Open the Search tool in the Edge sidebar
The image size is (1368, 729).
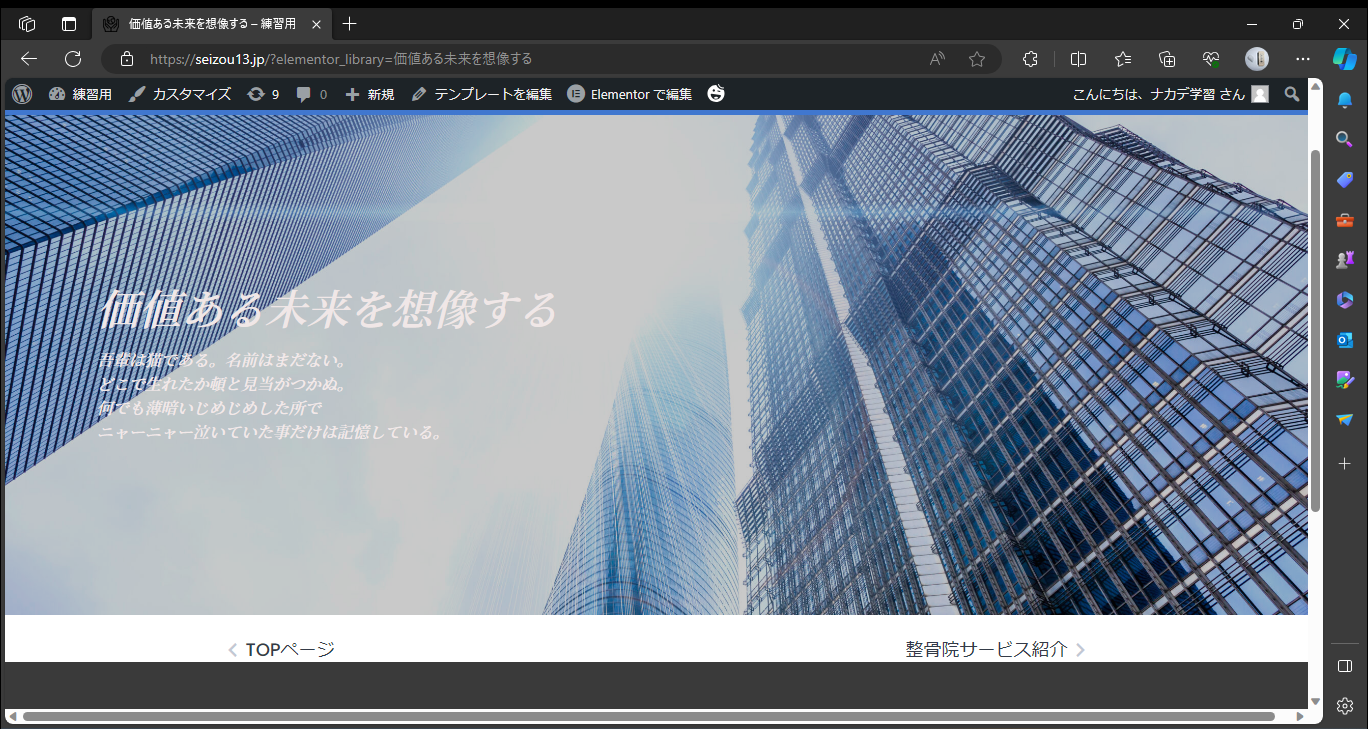[x=1345, y=139]
